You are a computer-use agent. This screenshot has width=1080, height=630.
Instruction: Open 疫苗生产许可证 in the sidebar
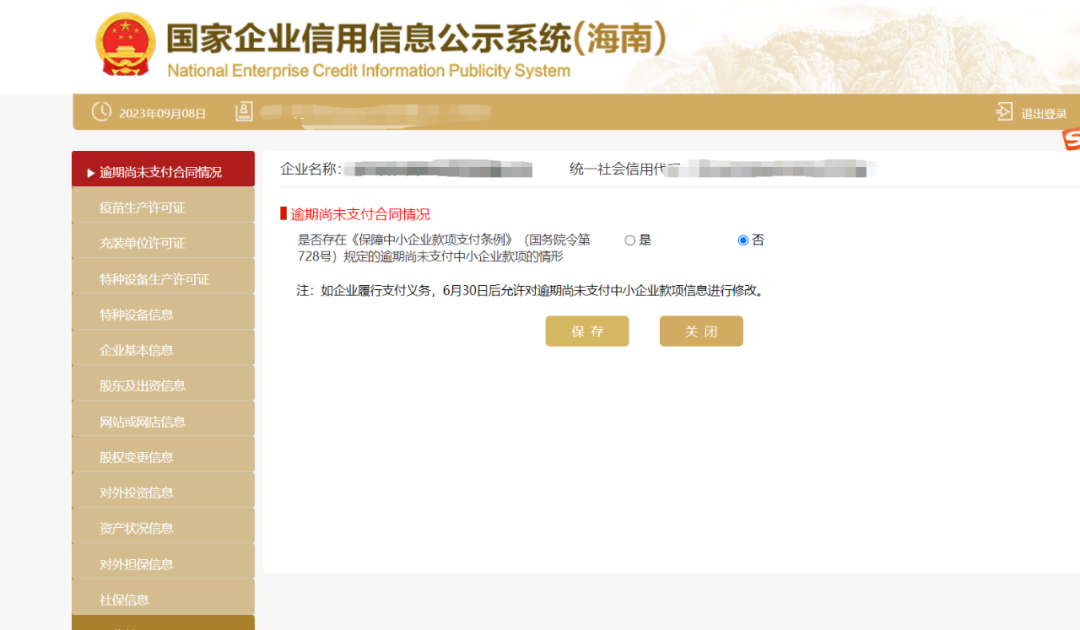(x=142, y=208)
